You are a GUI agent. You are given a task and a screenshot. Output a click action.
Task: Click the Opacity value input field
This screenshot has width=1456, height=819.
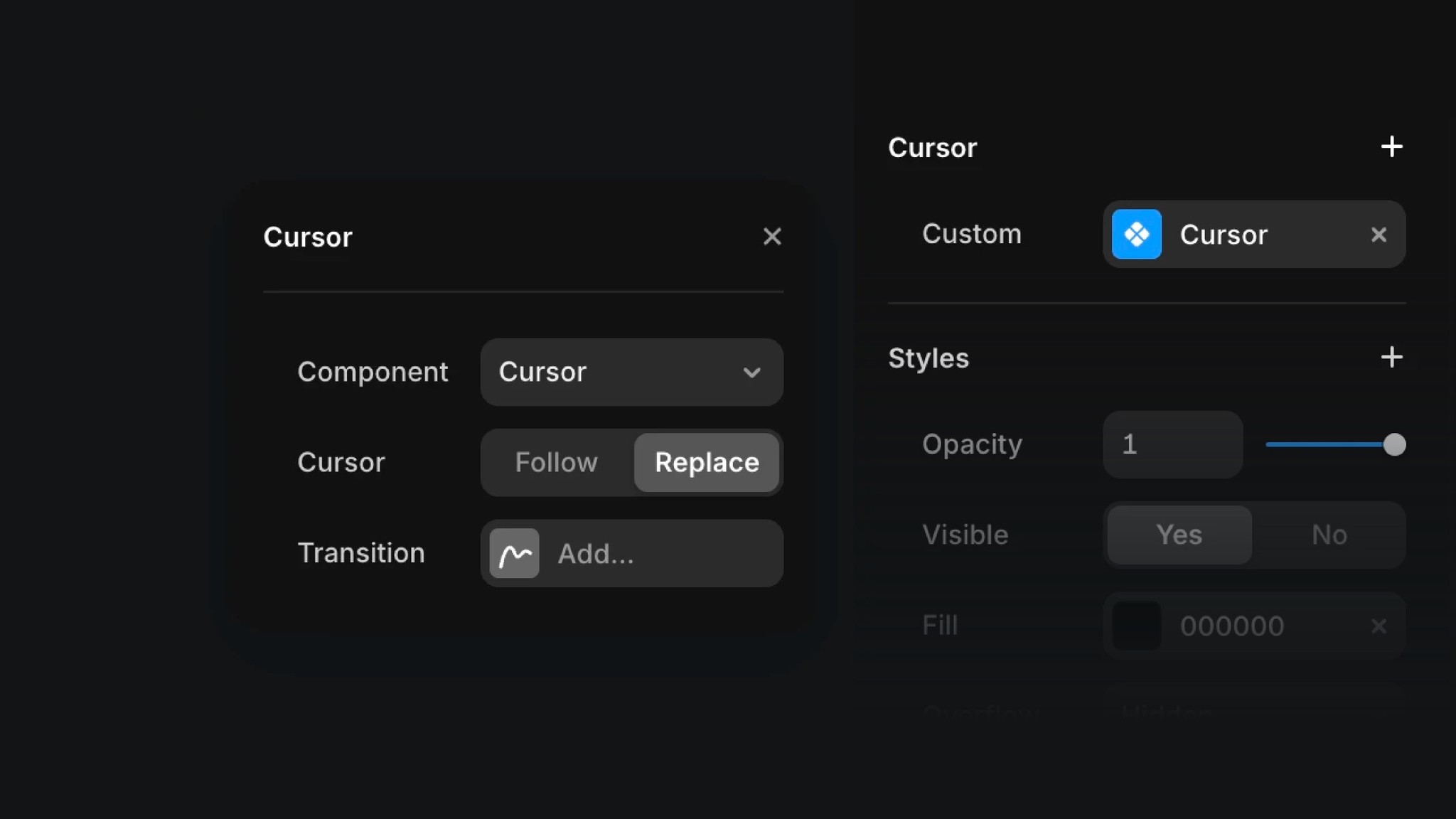coord(1172,444)
